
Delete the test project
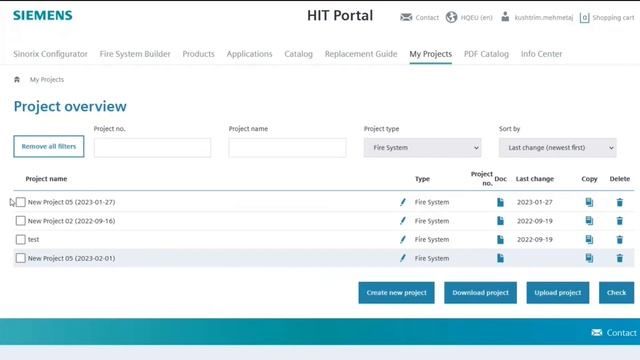tap(620, 240)
